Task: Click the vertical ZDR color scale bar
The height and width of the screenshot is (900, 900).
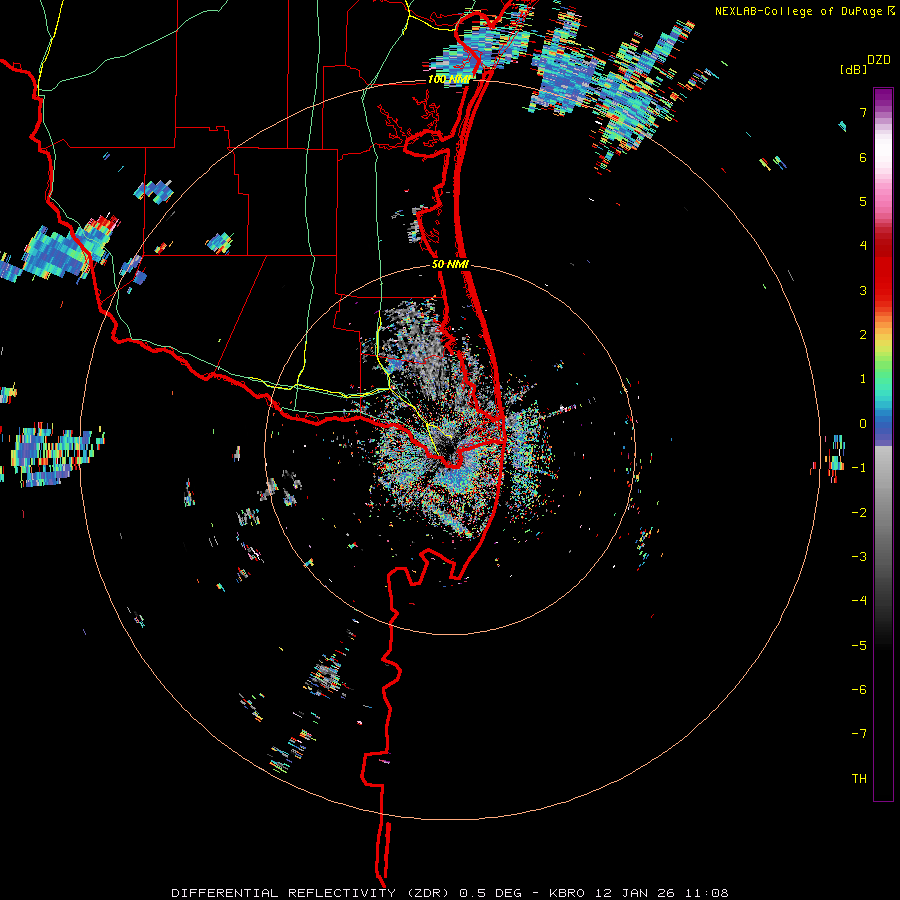Action: click(883, 444)
